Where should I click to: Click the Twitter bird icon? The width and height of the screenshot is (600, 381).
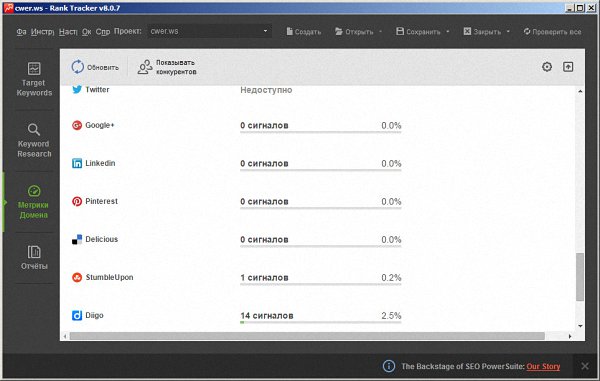(77, 90)
